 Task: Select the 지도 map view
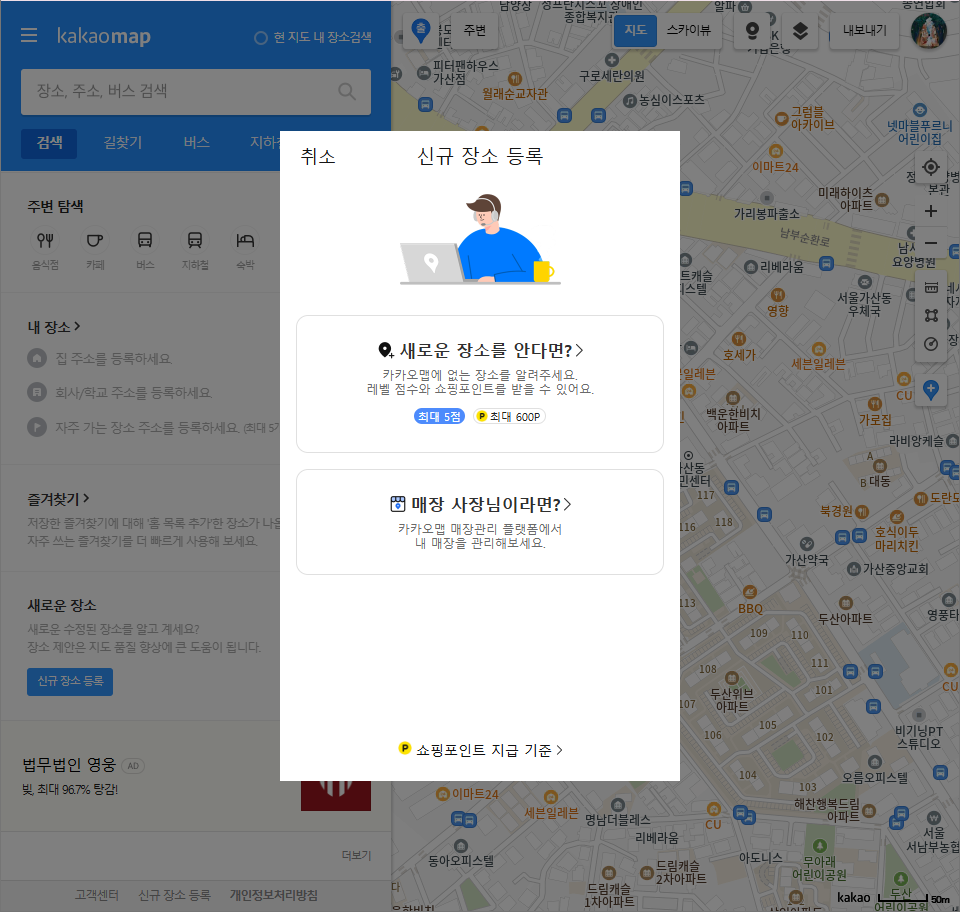coord(636,30)
